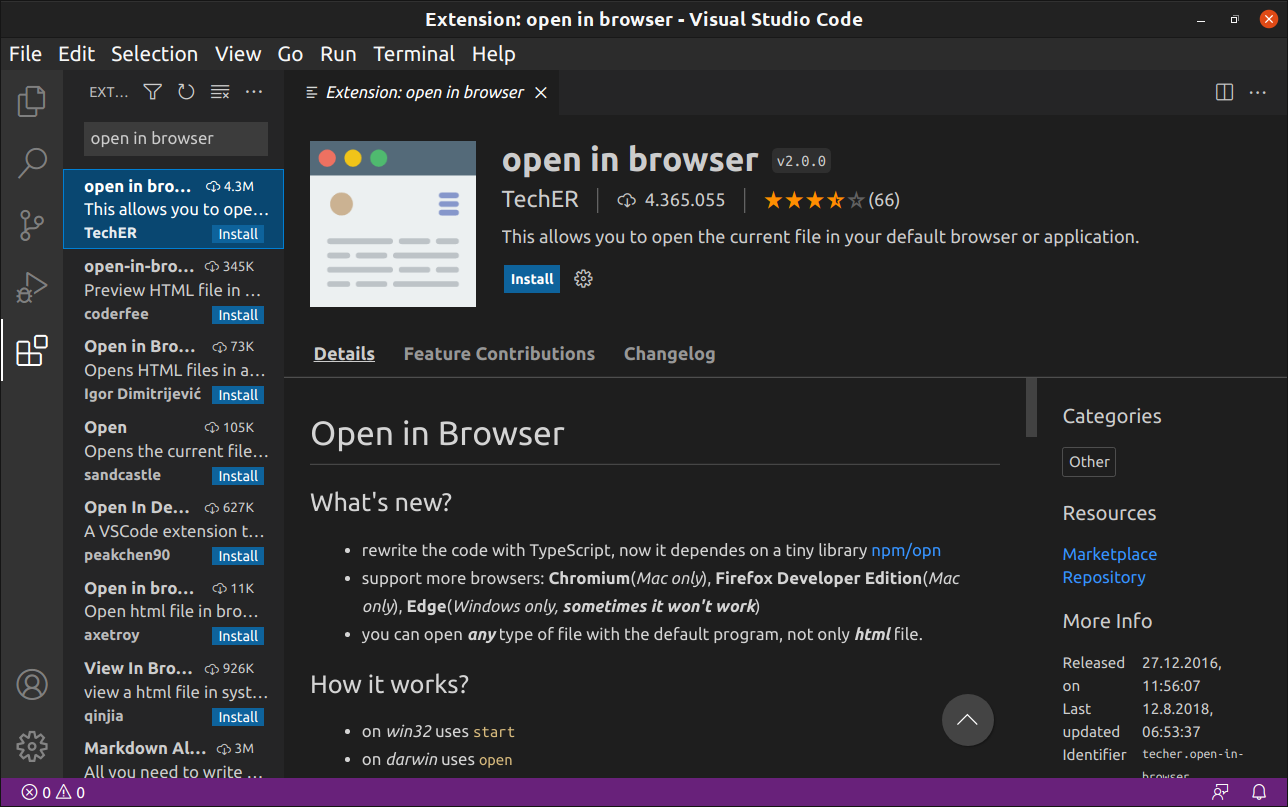Open the File menu
Image resolution: width=1288 pixels, height=807 pixels.
point(25,54)
